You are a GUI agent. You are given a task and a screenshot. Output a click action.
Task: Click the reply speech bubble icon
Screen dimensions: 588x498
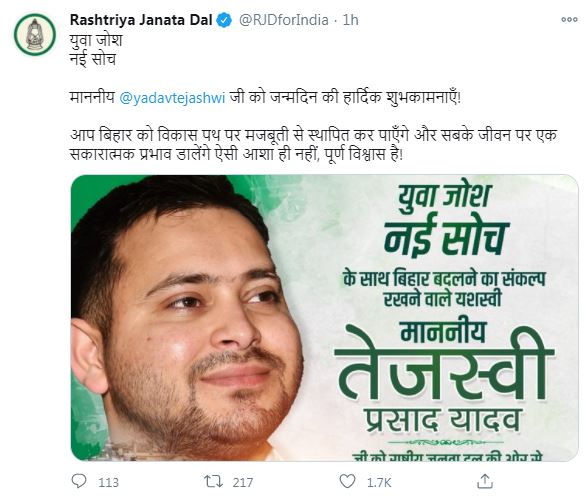pyautogui.click(x=79, y=481)
